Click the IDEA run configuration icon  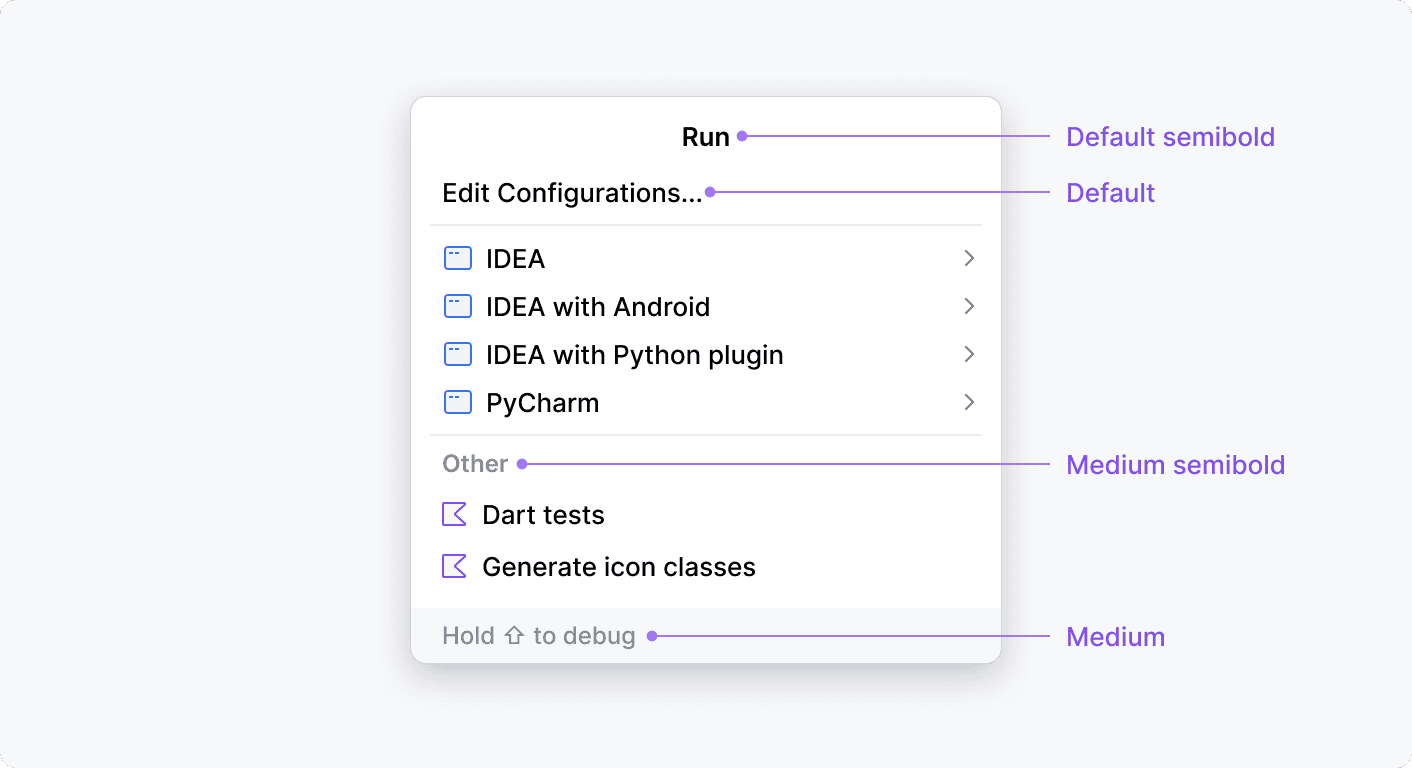457,259
